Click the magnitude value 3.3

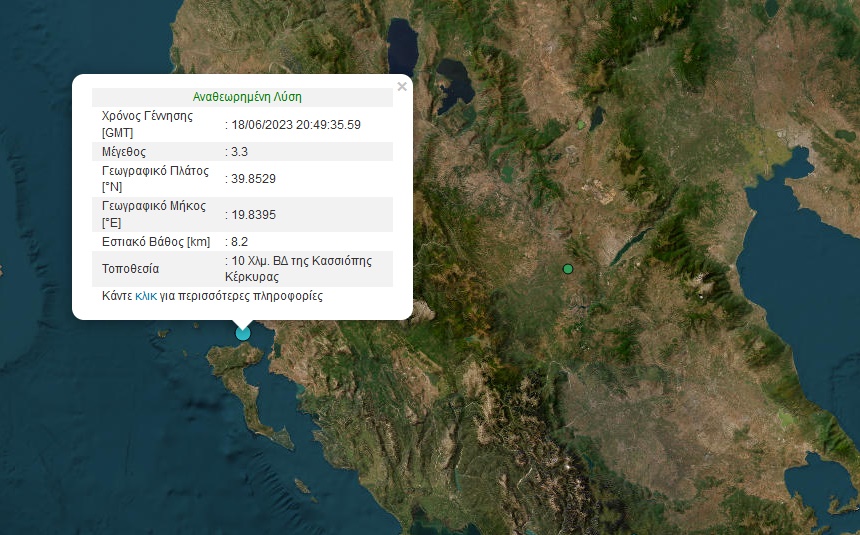(x=239, y=152)
